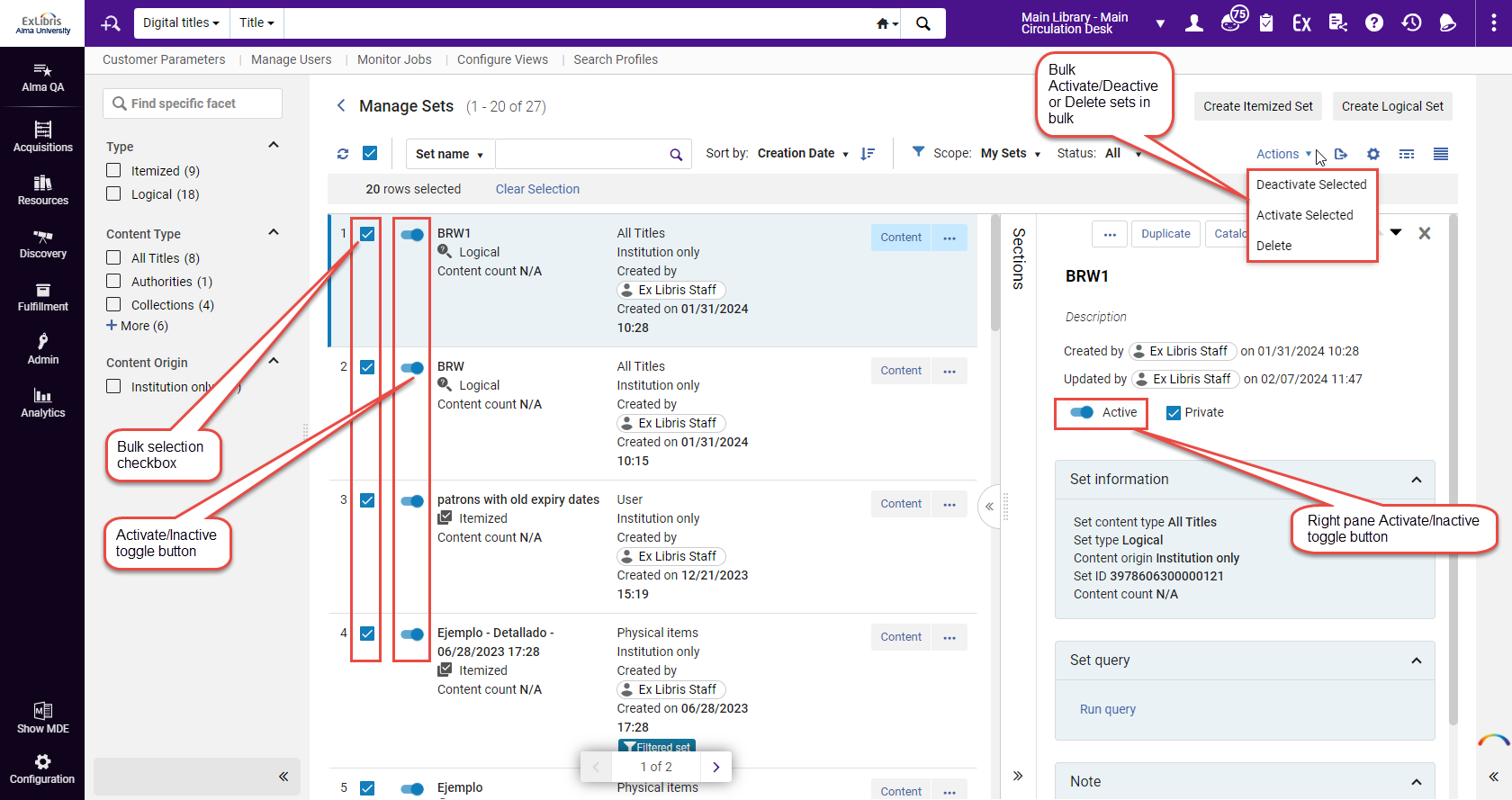Click the Find specific facet field
Image resolution: width=1512 pixels, height=800 pixels.
(193, 103)
